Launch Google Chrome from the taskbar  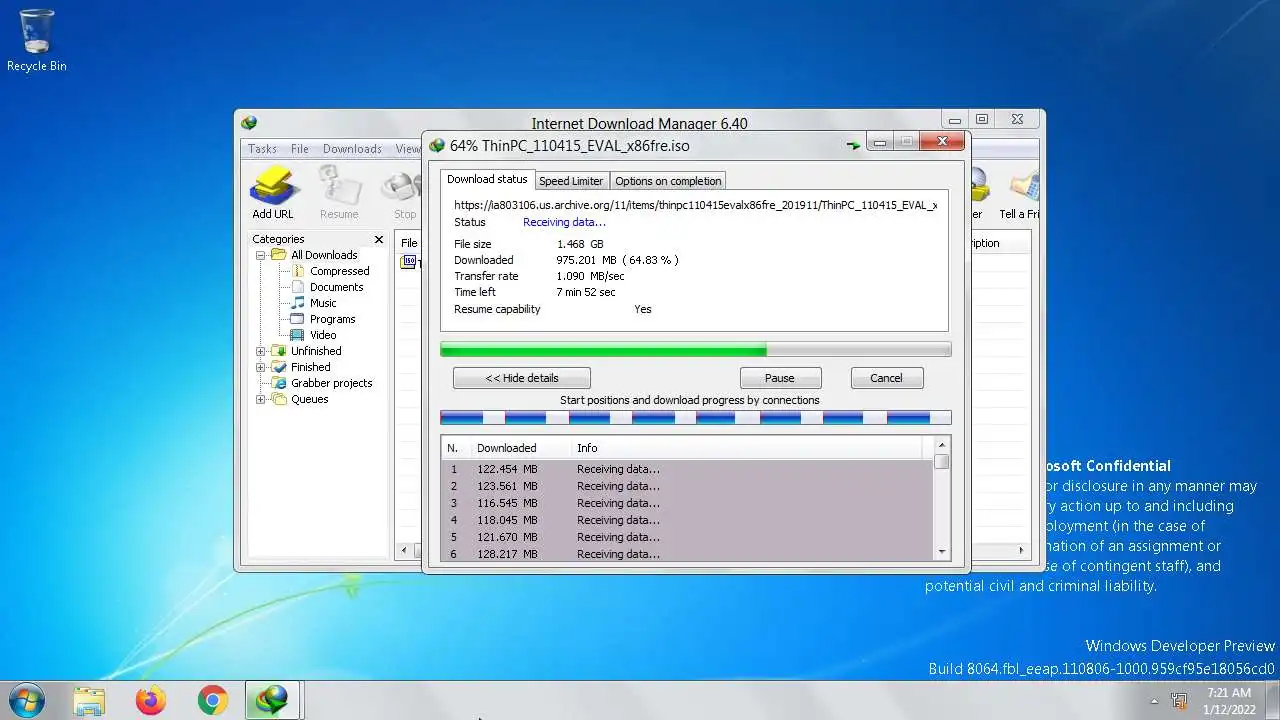[212, 700]
